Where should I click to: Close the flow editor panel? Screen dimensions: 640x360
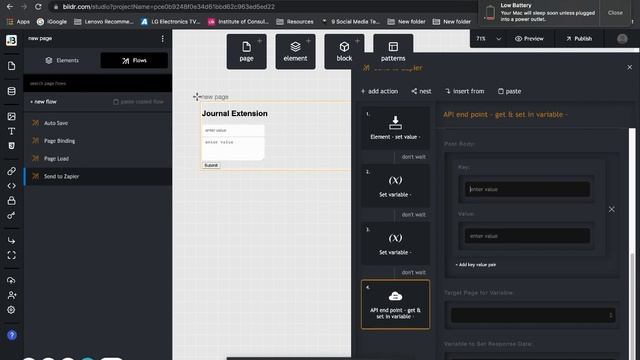(x=629, y=67)
